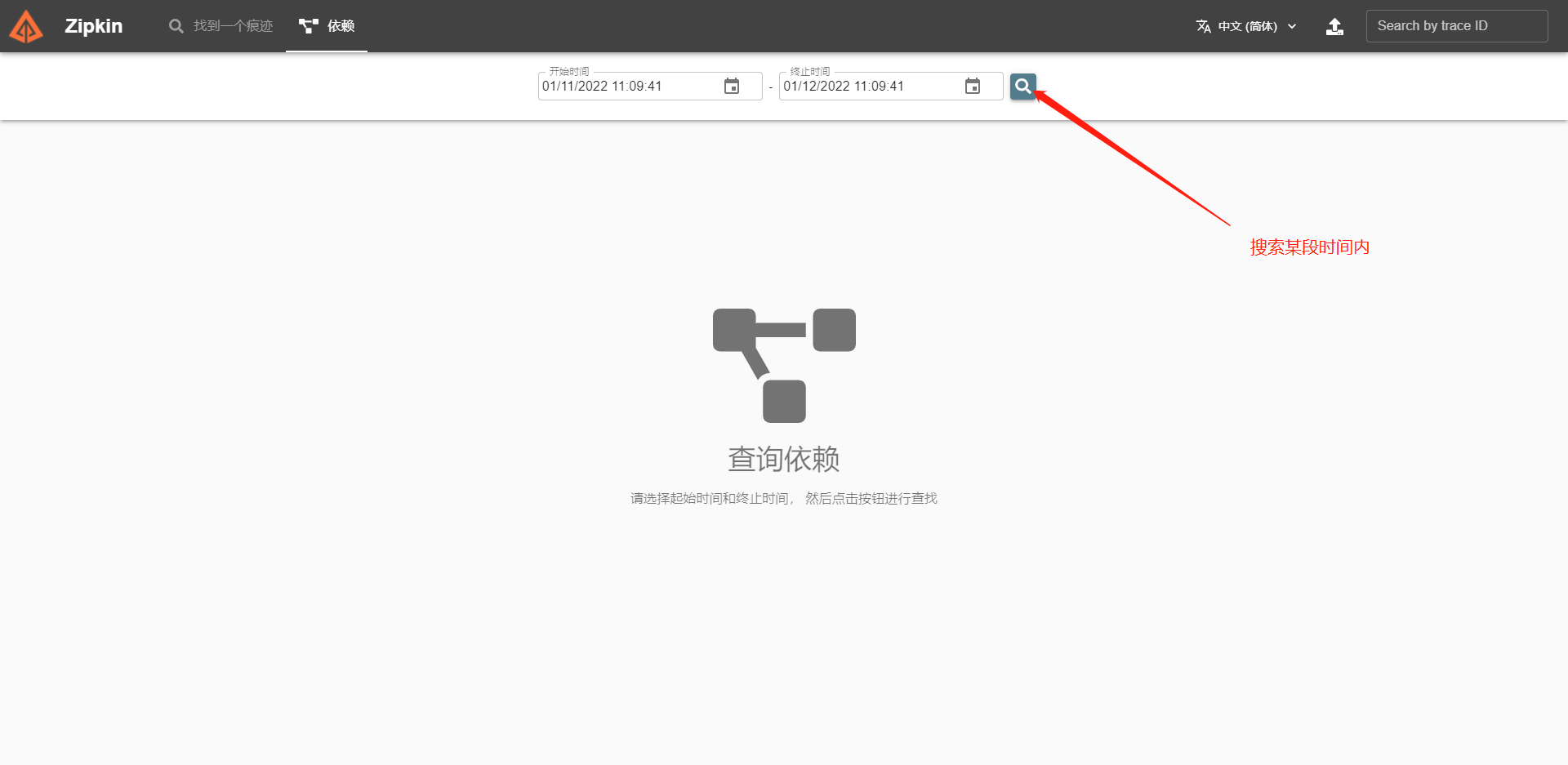The height and width of the screenshot is (765, 1568).
Task: Click the red annotation text 搜索某段时间内
Action: coord(1309,247)
